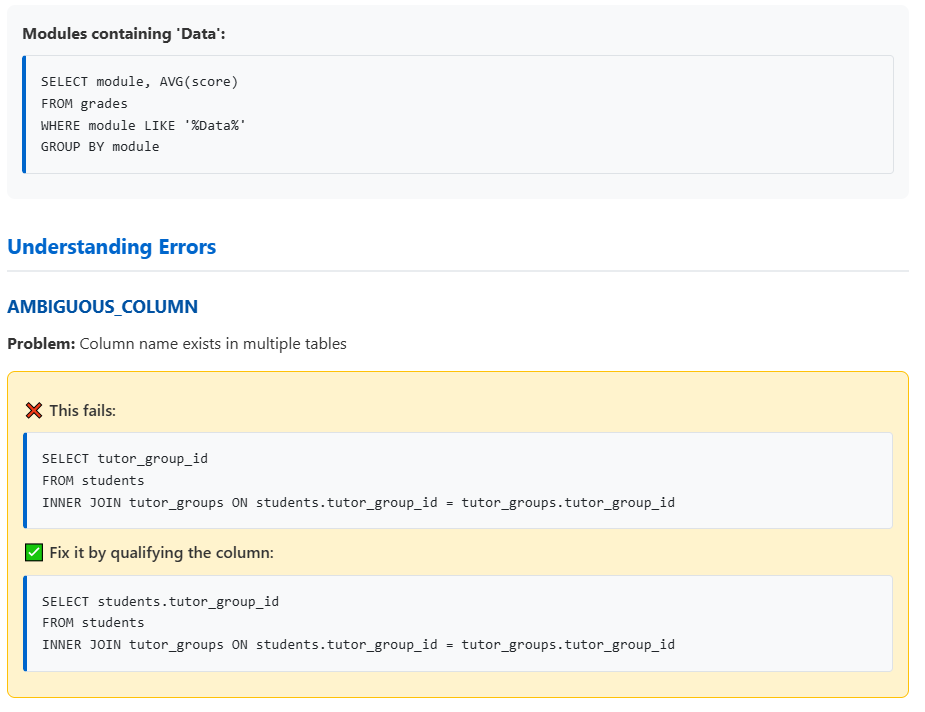Image resolution: width=925 pixels, height=712 pixels.
Task: Click the 'FROM grades' code line
Action: pos(84,103)
